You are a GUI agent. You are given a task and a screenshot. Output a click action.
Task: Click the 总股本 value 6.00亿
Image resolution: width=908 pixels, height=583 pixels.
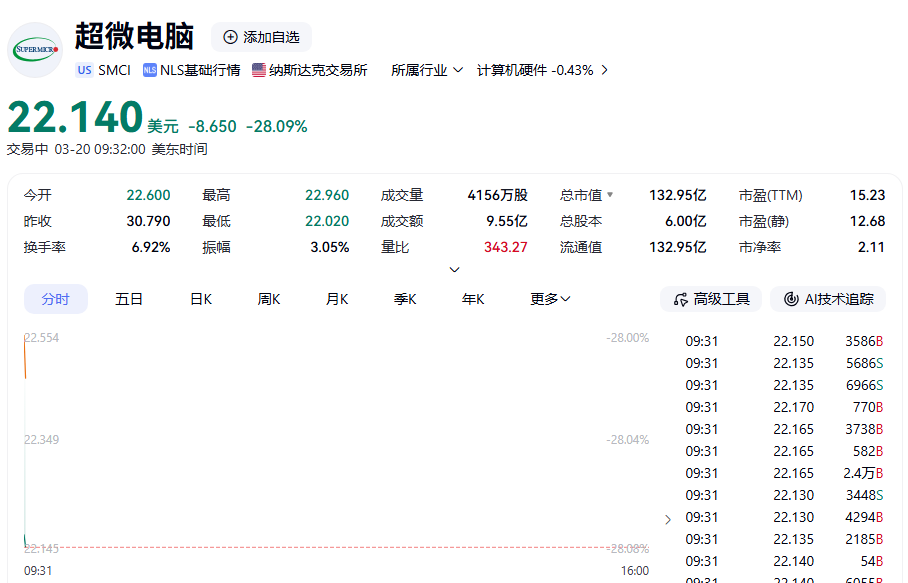pyautogui.click(x=686, y=221)
